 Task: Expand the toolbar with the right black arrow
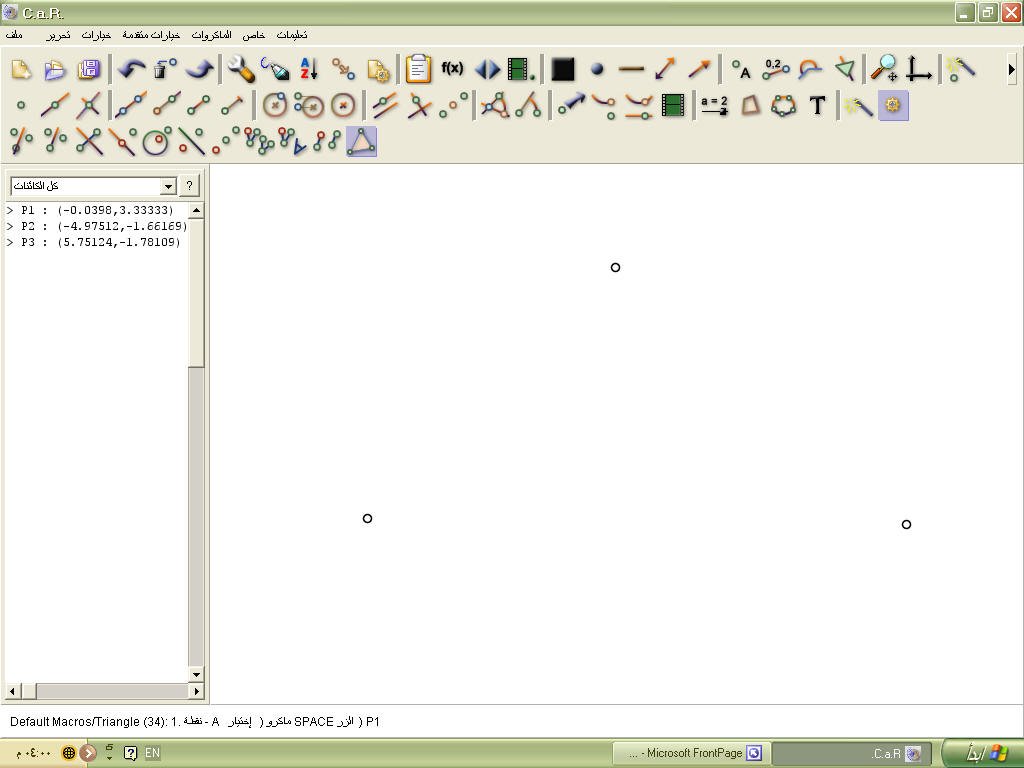tap(1012, 69)
